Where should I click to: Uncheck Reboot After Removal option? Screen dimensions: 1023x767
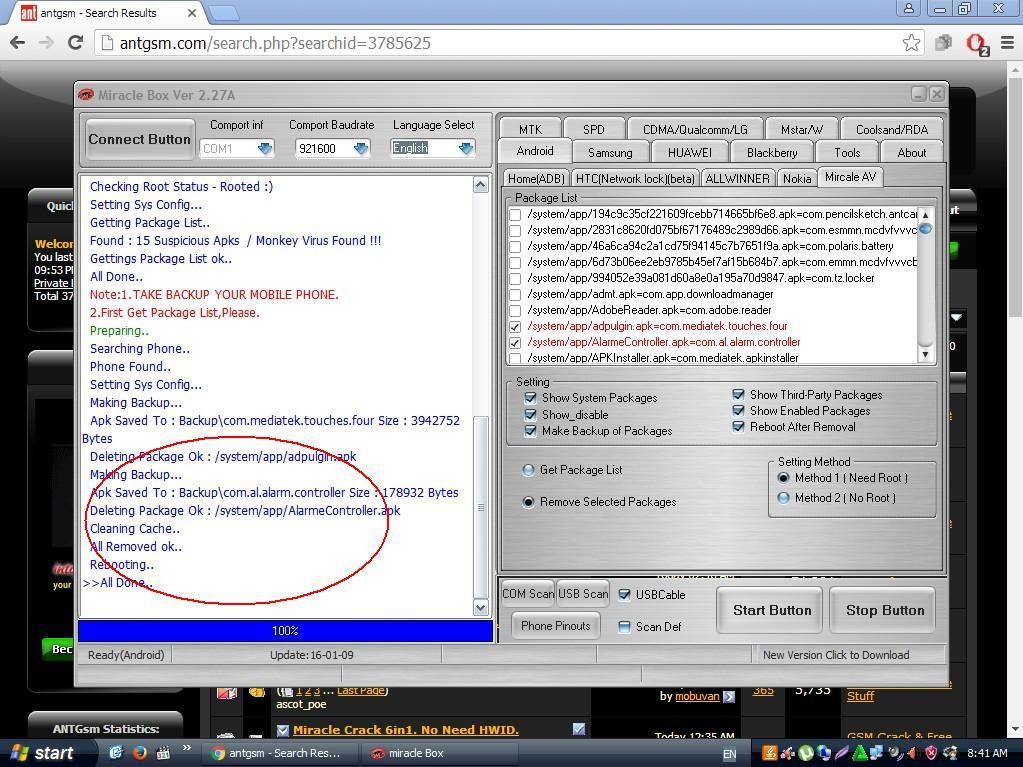739,427
